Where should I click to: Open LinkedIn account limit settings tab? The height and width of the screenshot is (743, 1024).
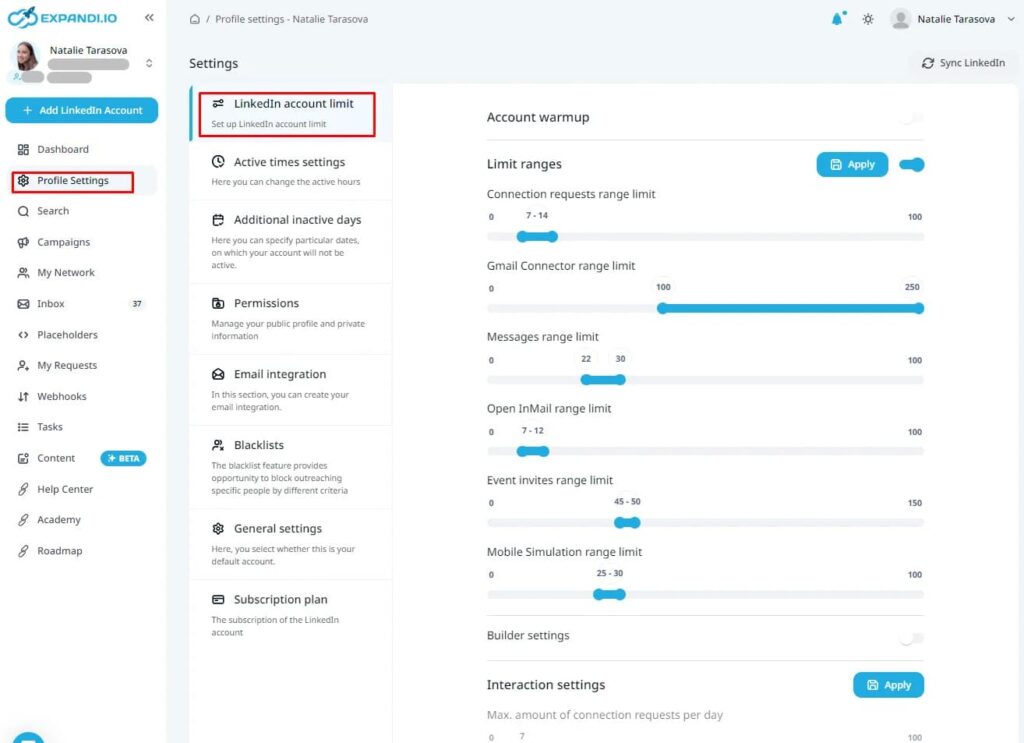point(291,112)
